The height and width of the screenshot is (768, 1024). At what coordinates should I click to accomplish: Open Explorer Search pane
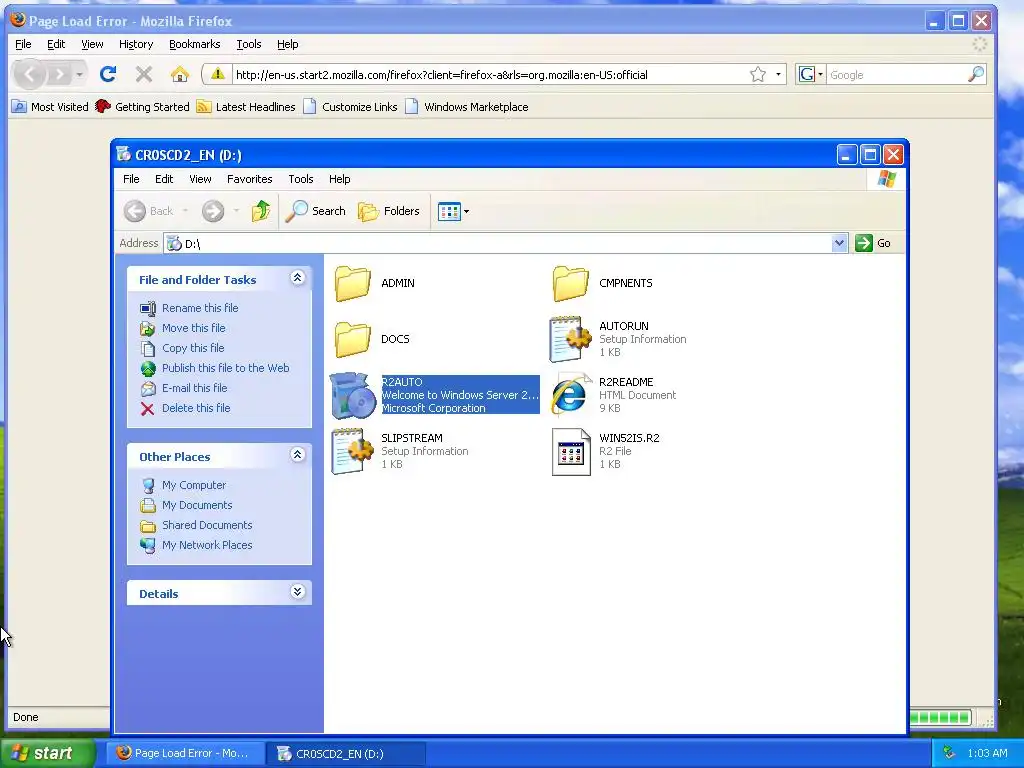click(315, 211)
